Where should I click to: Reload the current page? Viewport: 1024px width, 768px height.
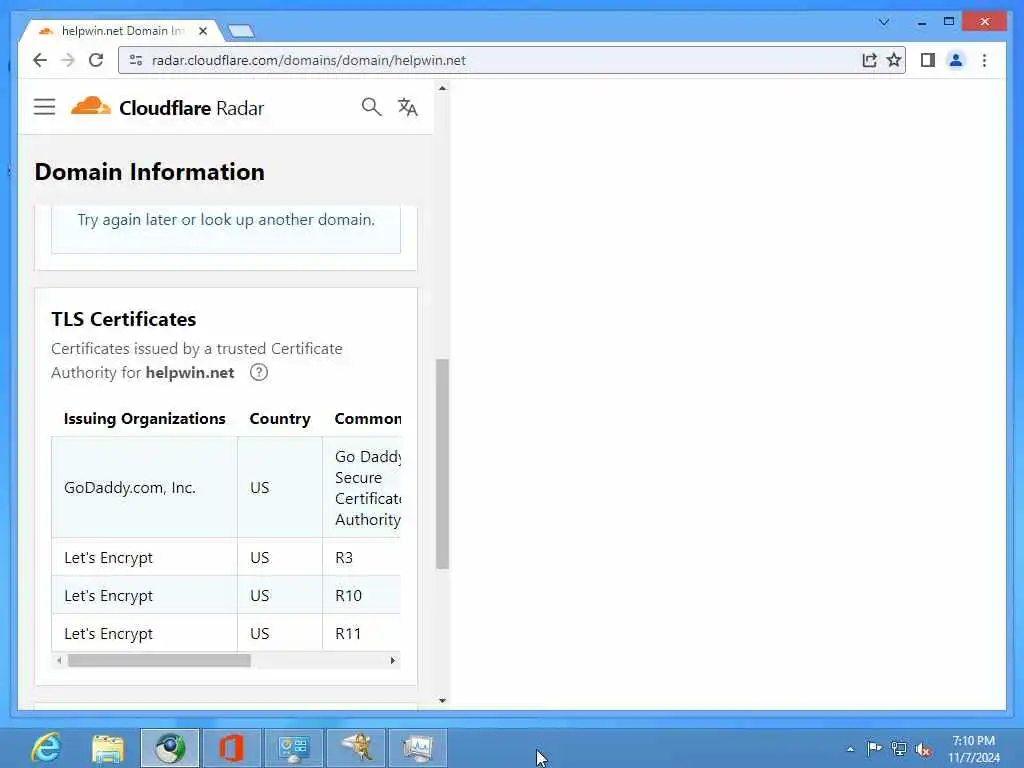tap(96, 60)
